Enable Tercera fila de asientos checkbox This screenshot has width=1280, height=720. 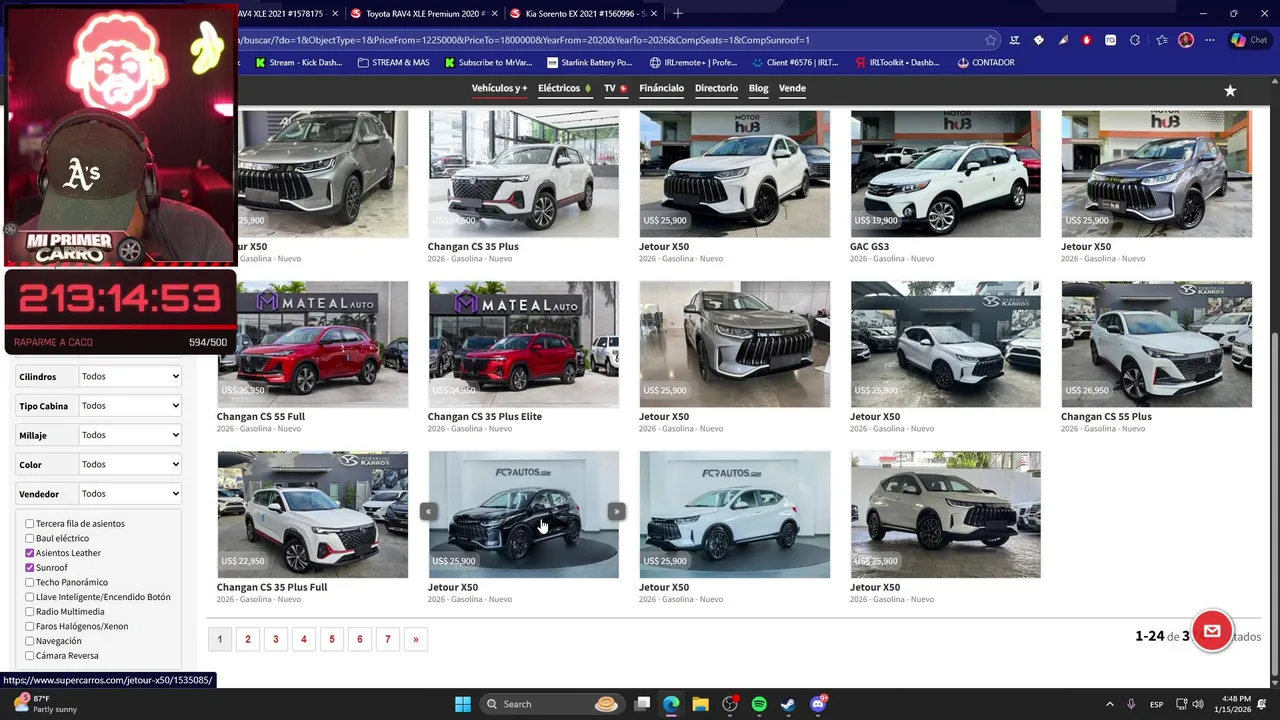coord(30,524)
